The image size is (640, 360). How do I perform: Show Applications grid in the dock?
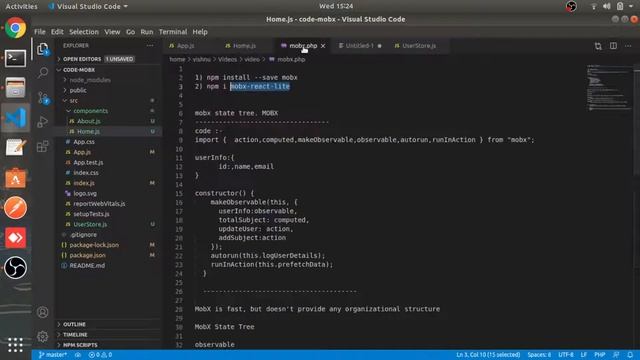pyautogui.click(x=15, y=345)
